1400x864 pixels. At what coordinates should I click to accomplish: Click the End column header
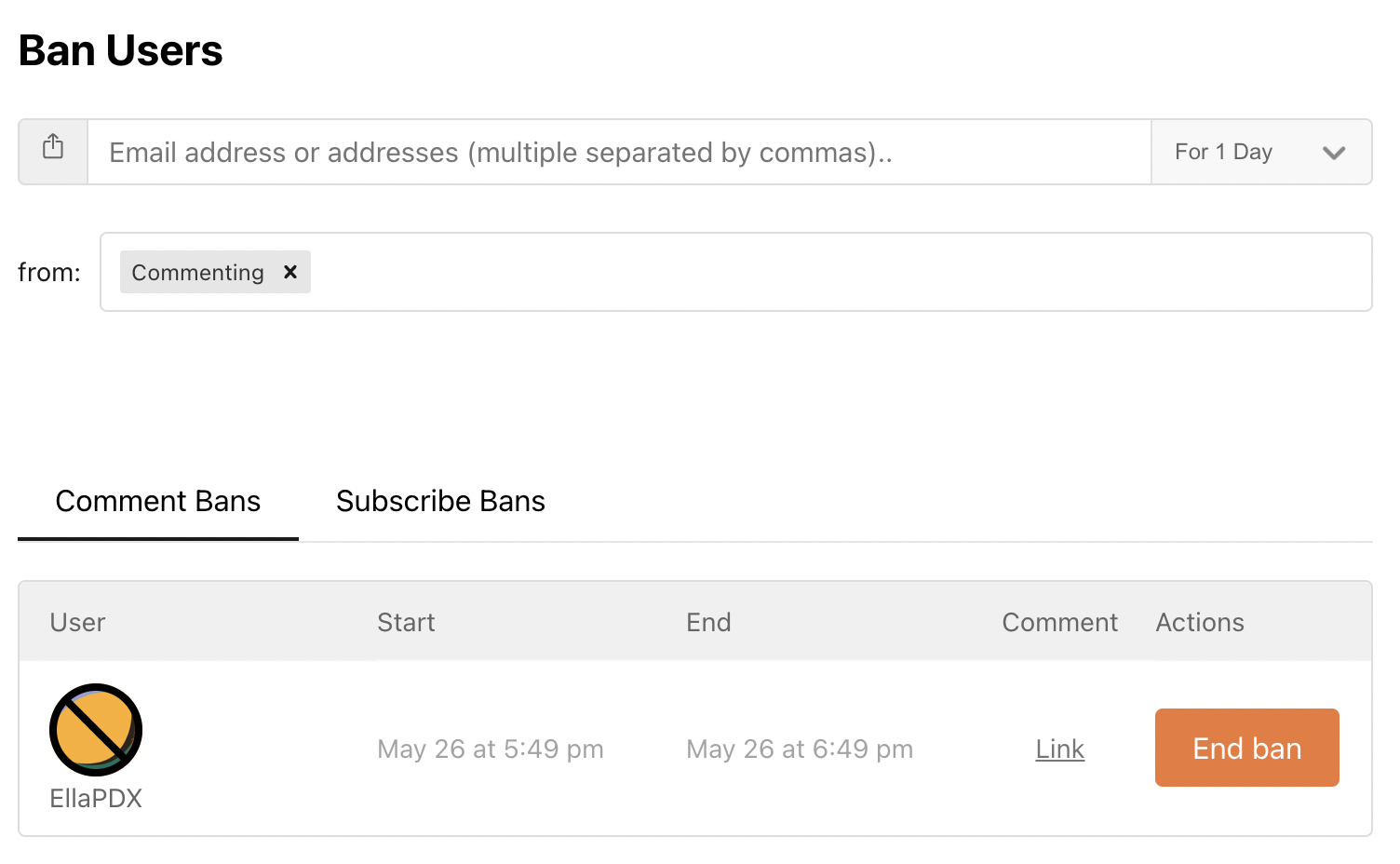pos(708,622)
